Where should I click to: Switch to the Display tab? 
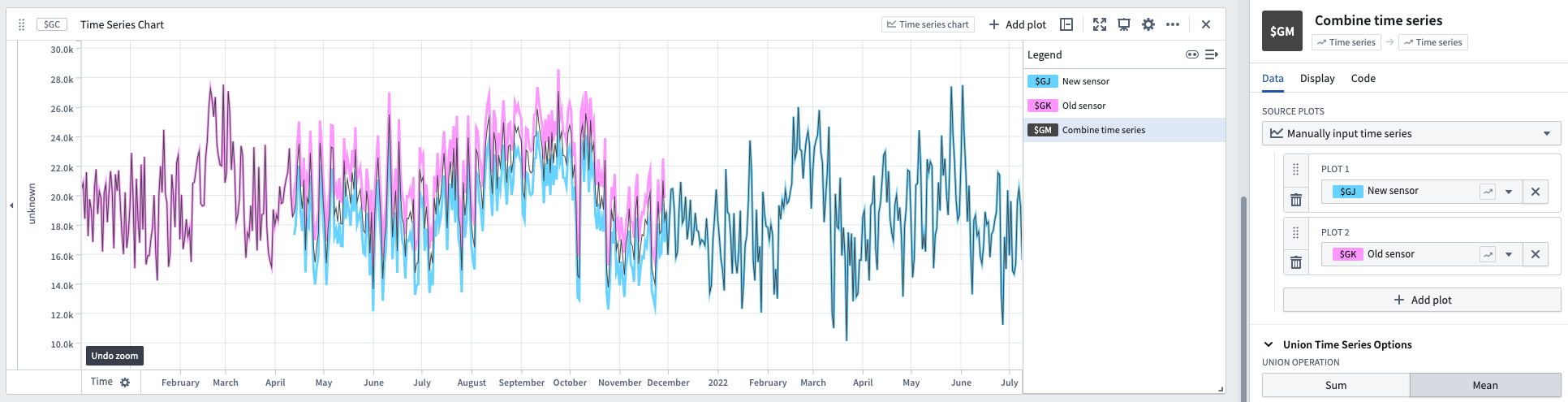coord(1317,79)
